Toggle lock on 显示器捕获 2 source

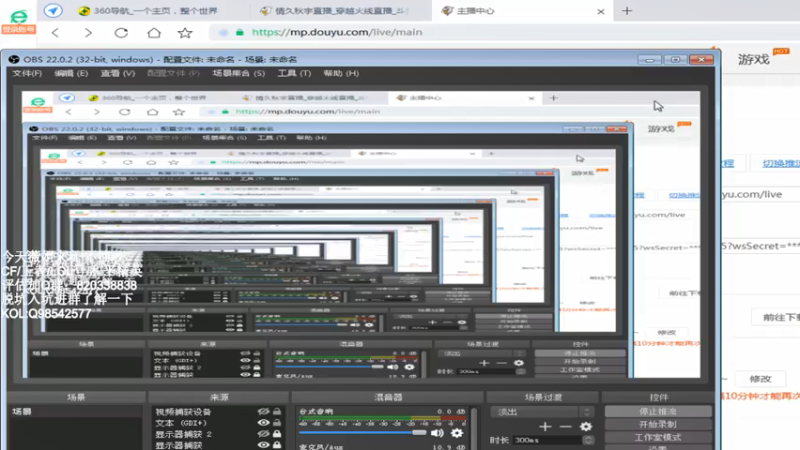pyautogui.click(x=277, y=434)
